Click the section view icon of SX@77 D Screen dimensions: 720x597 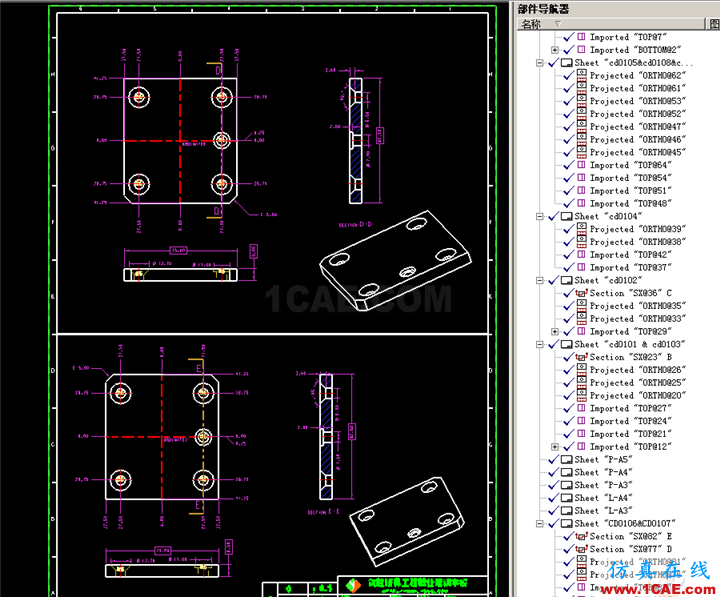581,549
